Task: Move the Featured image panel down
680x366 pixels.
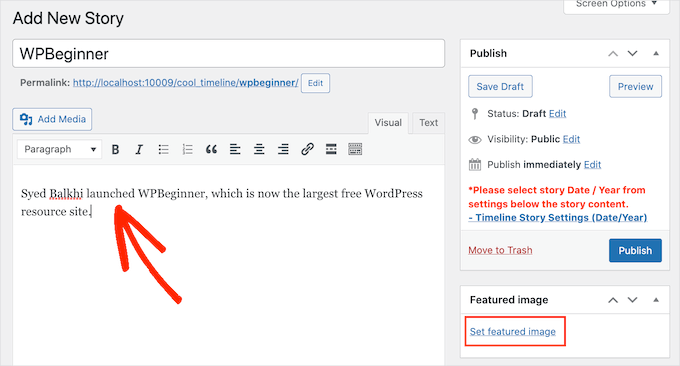Action: click(x=633, y=300)
